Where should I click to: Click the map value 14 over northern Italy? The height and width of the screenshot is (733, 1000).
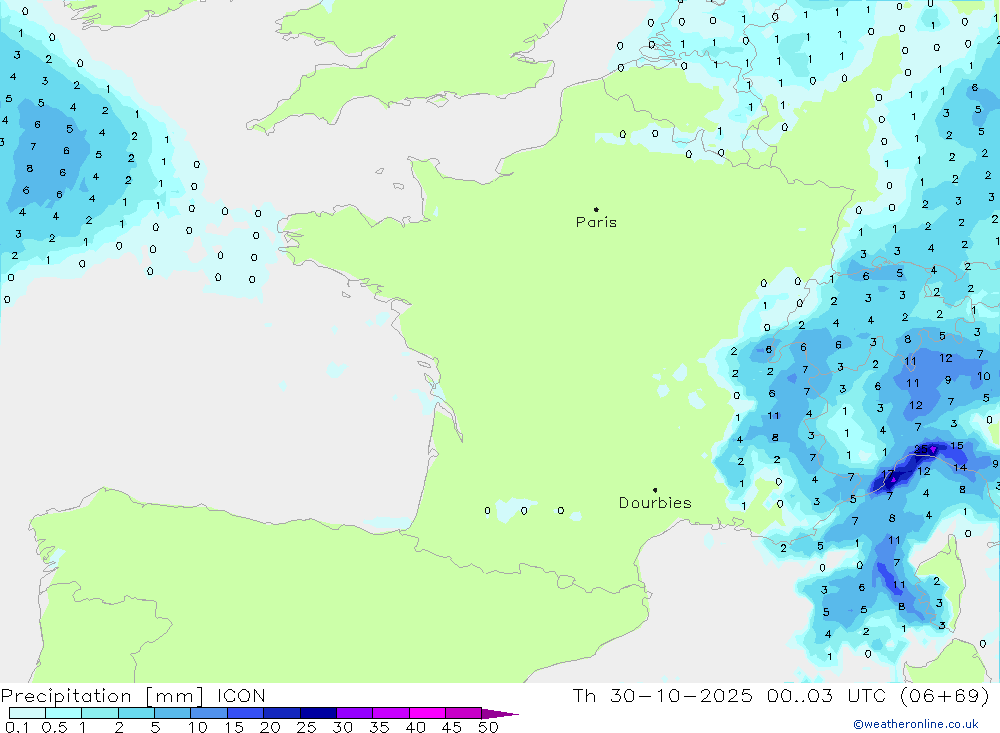[960, 468]
